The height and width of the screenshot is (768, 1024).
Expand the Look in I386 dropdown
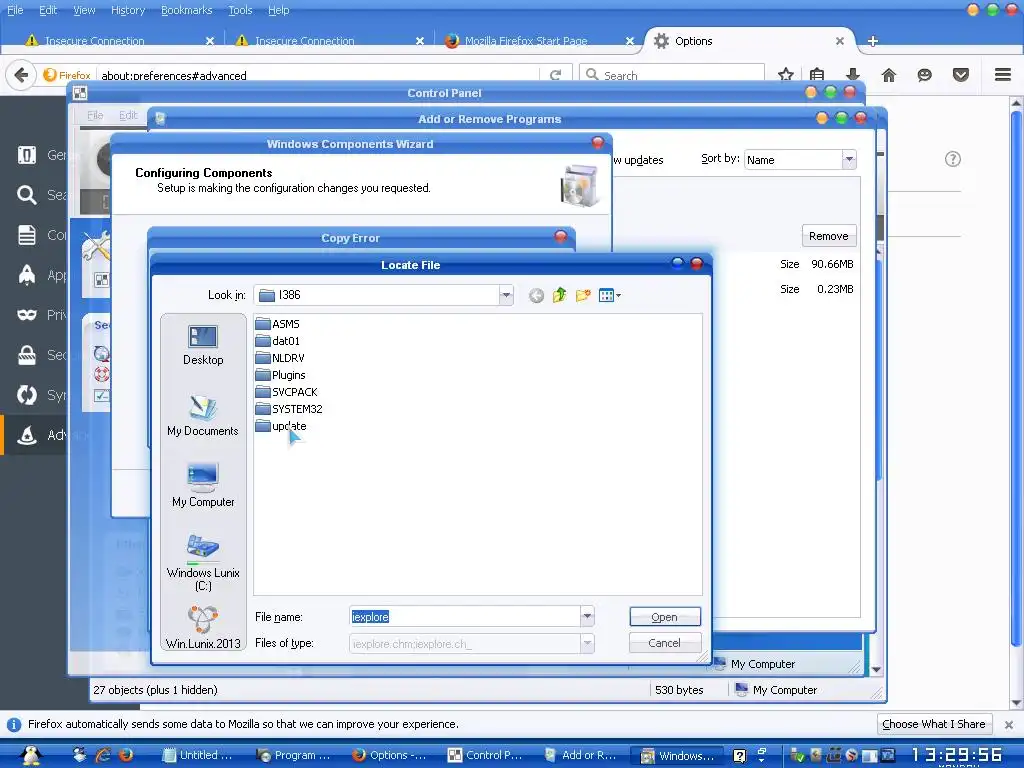[506, 295]
